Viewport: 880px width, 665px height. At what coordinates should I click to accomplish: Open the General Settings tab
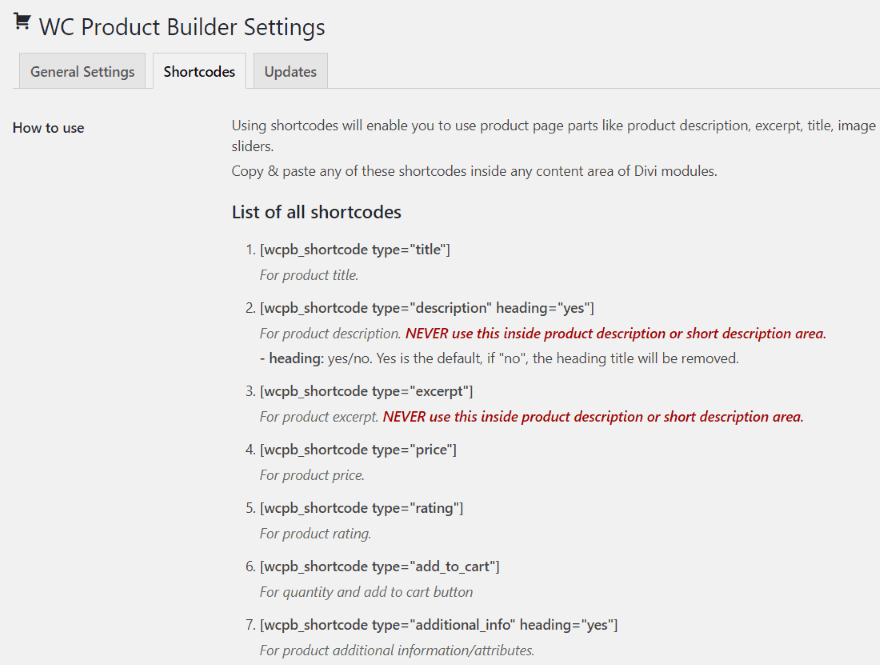point(82,72)
